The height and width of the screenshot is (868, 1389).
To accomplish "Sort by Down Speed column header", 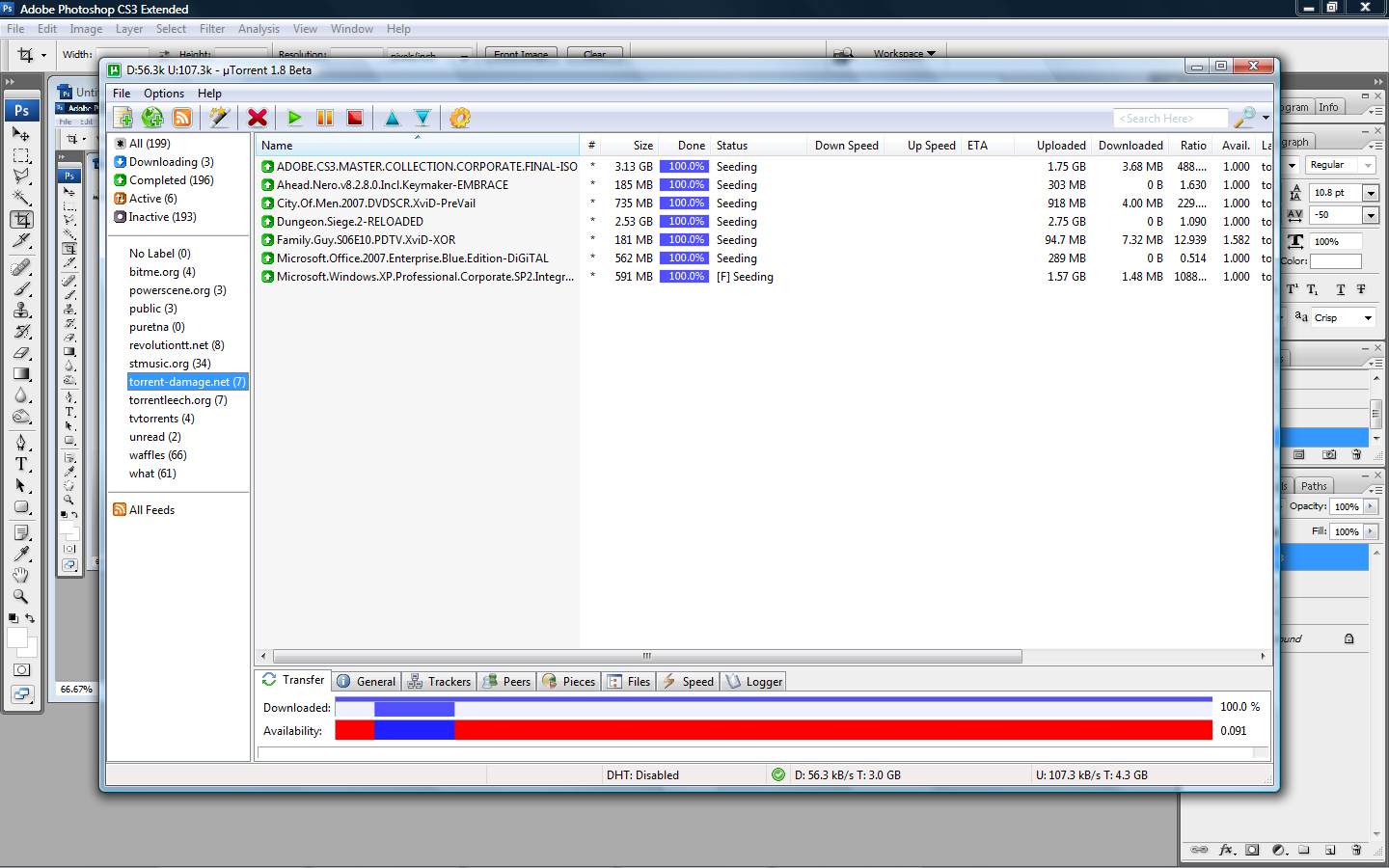I will [x=846, y=146].
